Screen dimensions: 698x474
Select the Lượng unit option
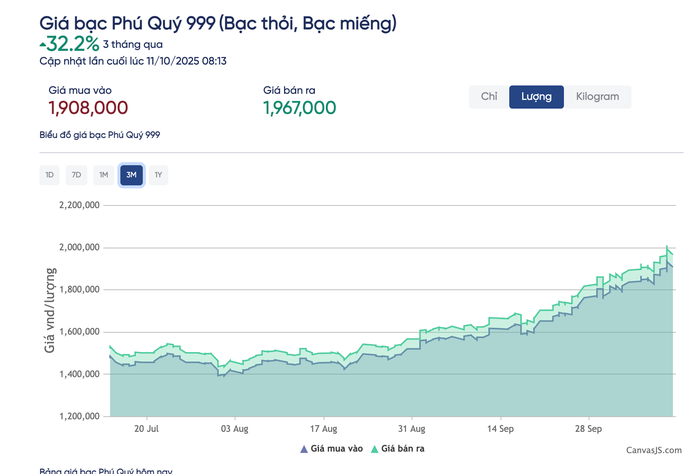coord(536,97)
